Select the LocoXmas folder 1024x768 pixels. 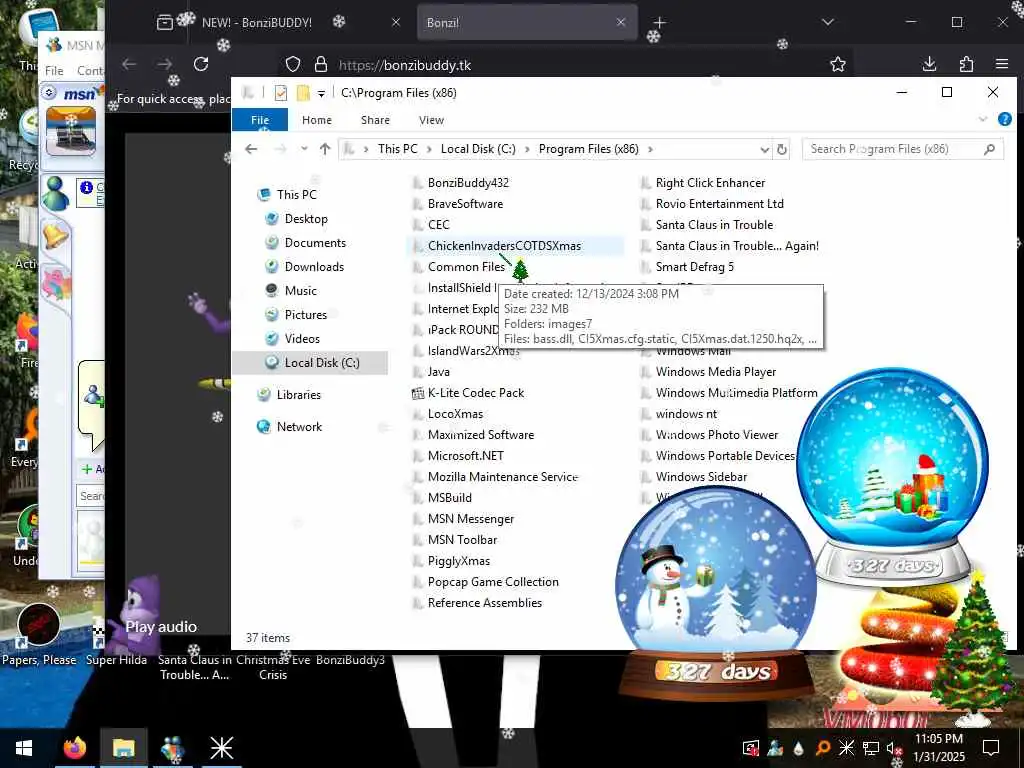[x=455, y=413]
